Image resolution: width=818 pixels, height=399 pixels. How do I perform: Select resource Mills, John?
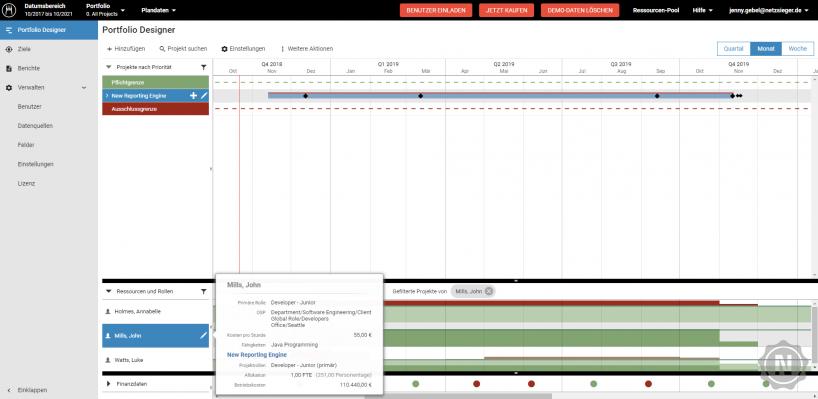pos(155,336)
